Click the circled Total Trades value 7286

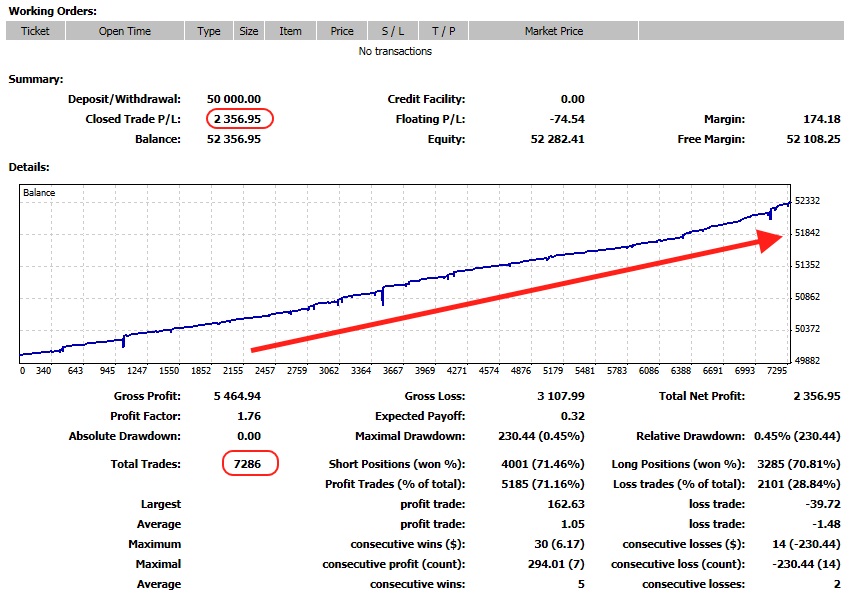click(x=247, y=465)
